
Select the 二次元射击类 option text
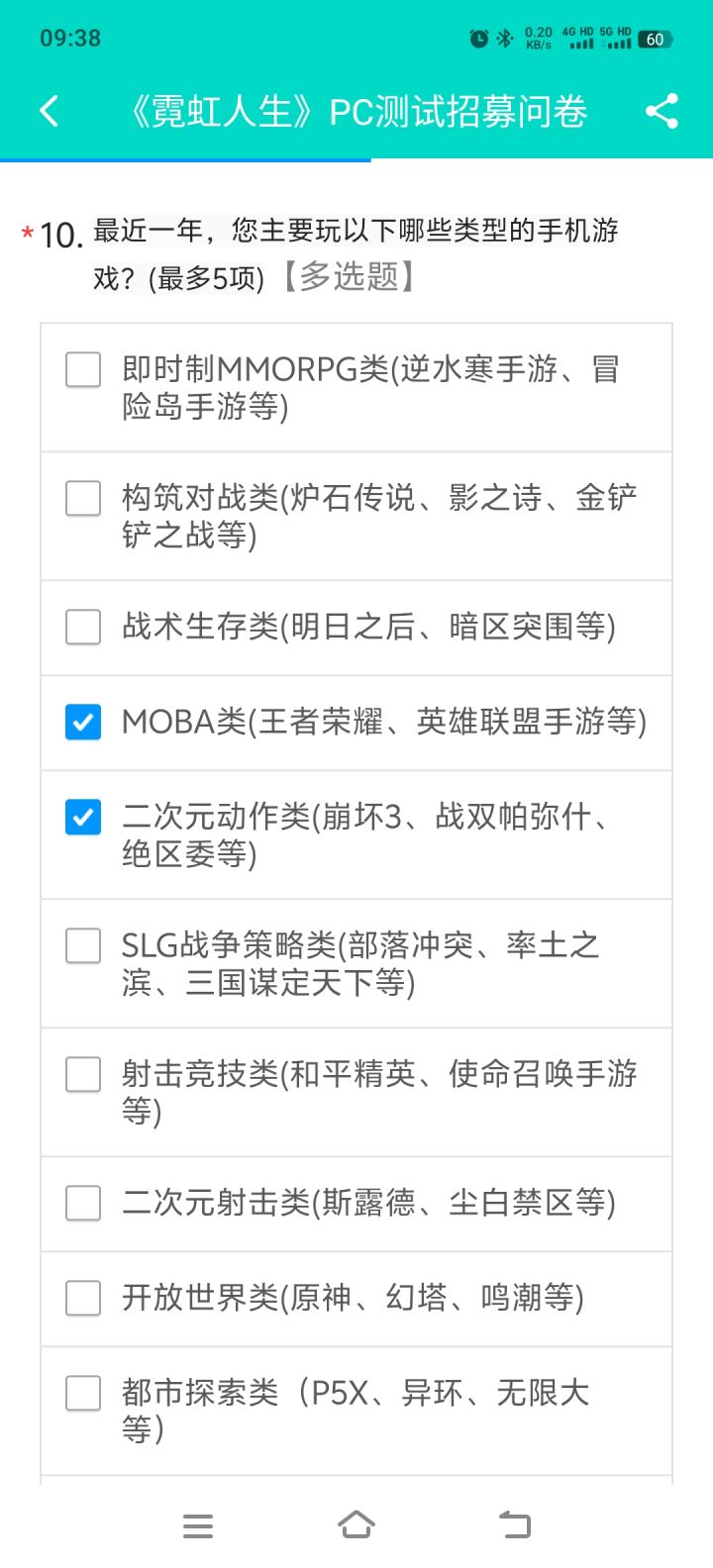tap(368, 1203)
